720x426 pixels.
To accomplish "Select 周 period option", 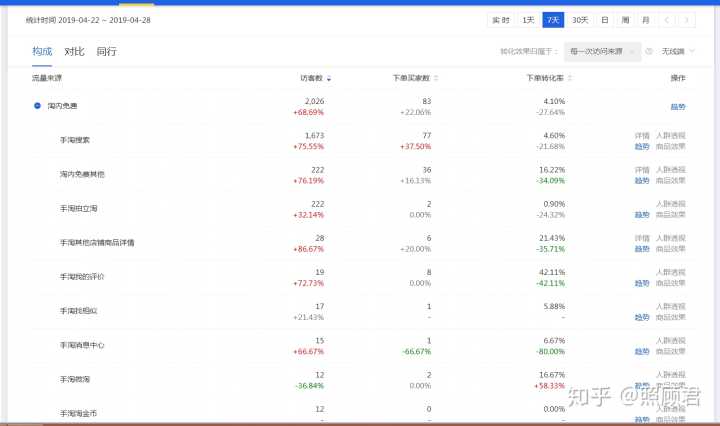I will click(x=625, y=20).
